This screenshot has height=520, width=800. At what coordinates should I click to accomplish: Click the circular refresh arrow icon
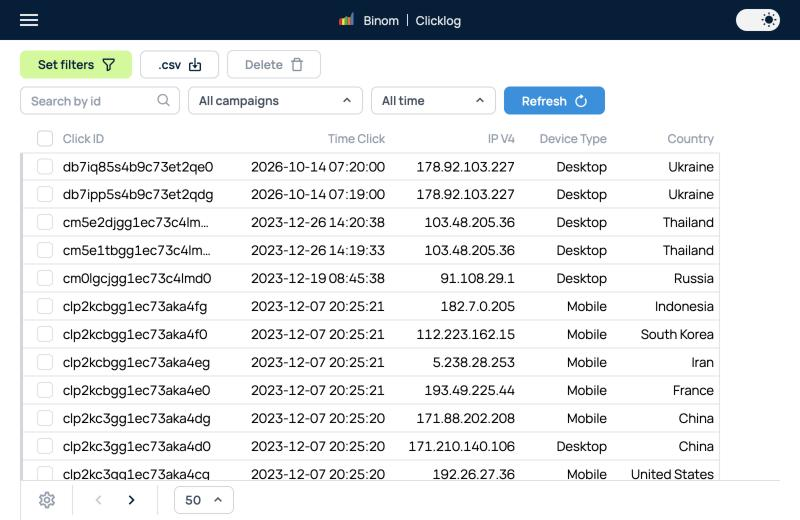coord(581,101)
